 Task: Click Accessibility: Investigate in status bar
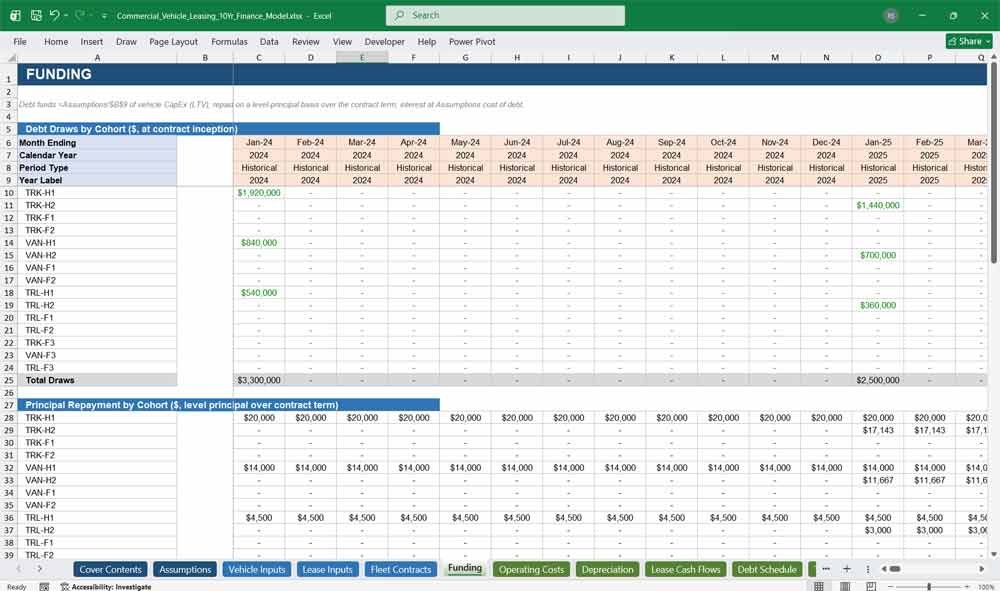click(x=107, y=587)
